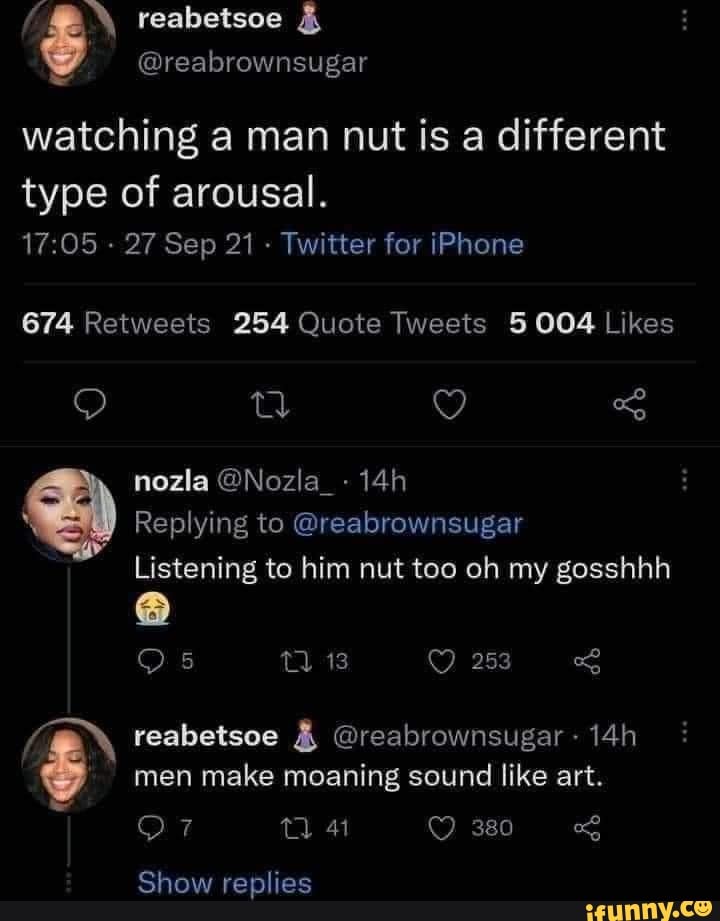The image size is (720, 921).
Task: Click the reply icon on nozla's reply
Action: coord(151,660)
